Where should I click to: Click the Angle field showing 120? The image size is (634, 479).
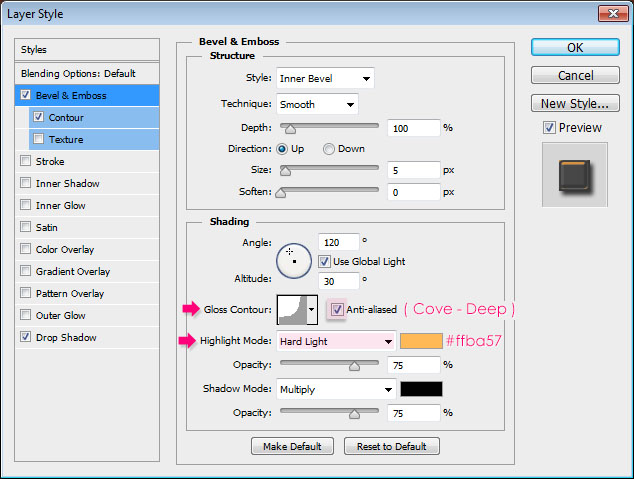point(338,242)
